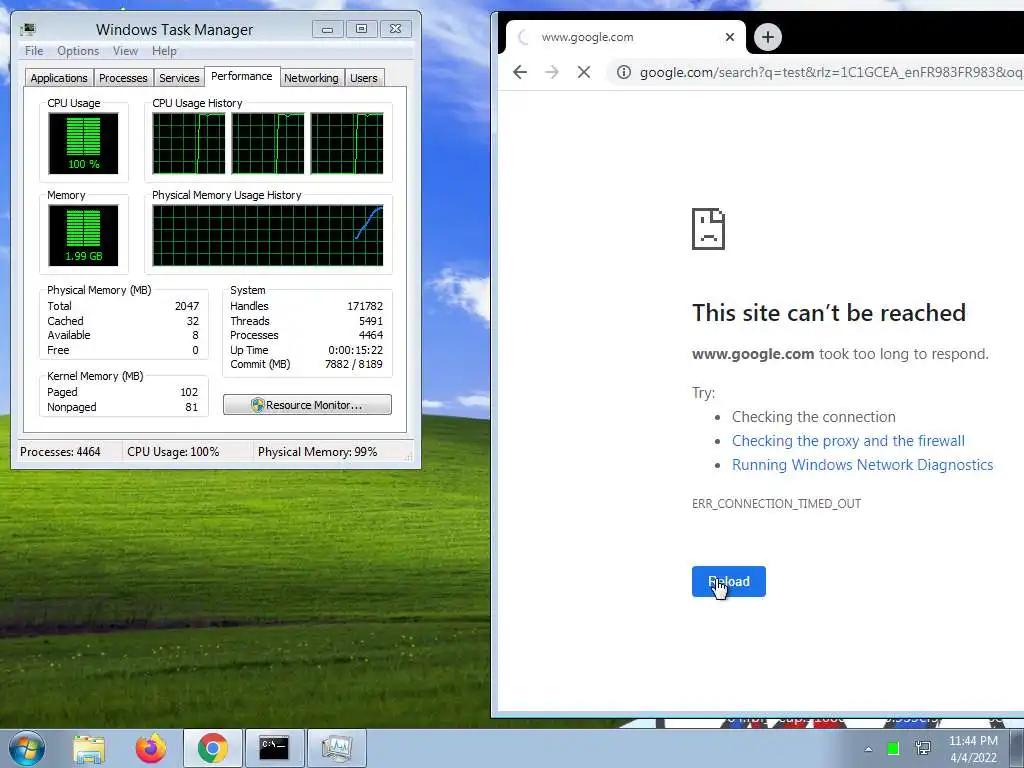Launch Firefox from the taskbar
This screenshot has width=1024, height=768.
tap(151, 748)
